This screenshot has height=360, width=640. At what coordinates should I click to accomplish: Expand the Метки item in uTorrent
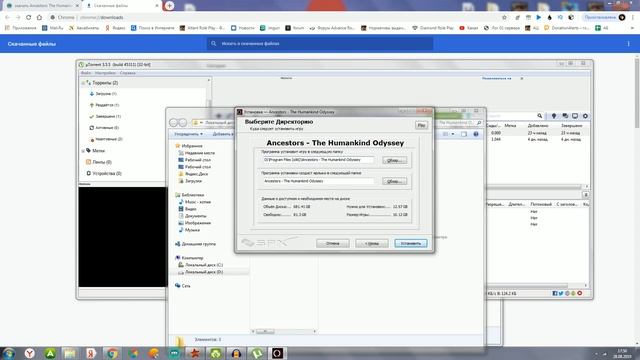[x=83, y=151]
